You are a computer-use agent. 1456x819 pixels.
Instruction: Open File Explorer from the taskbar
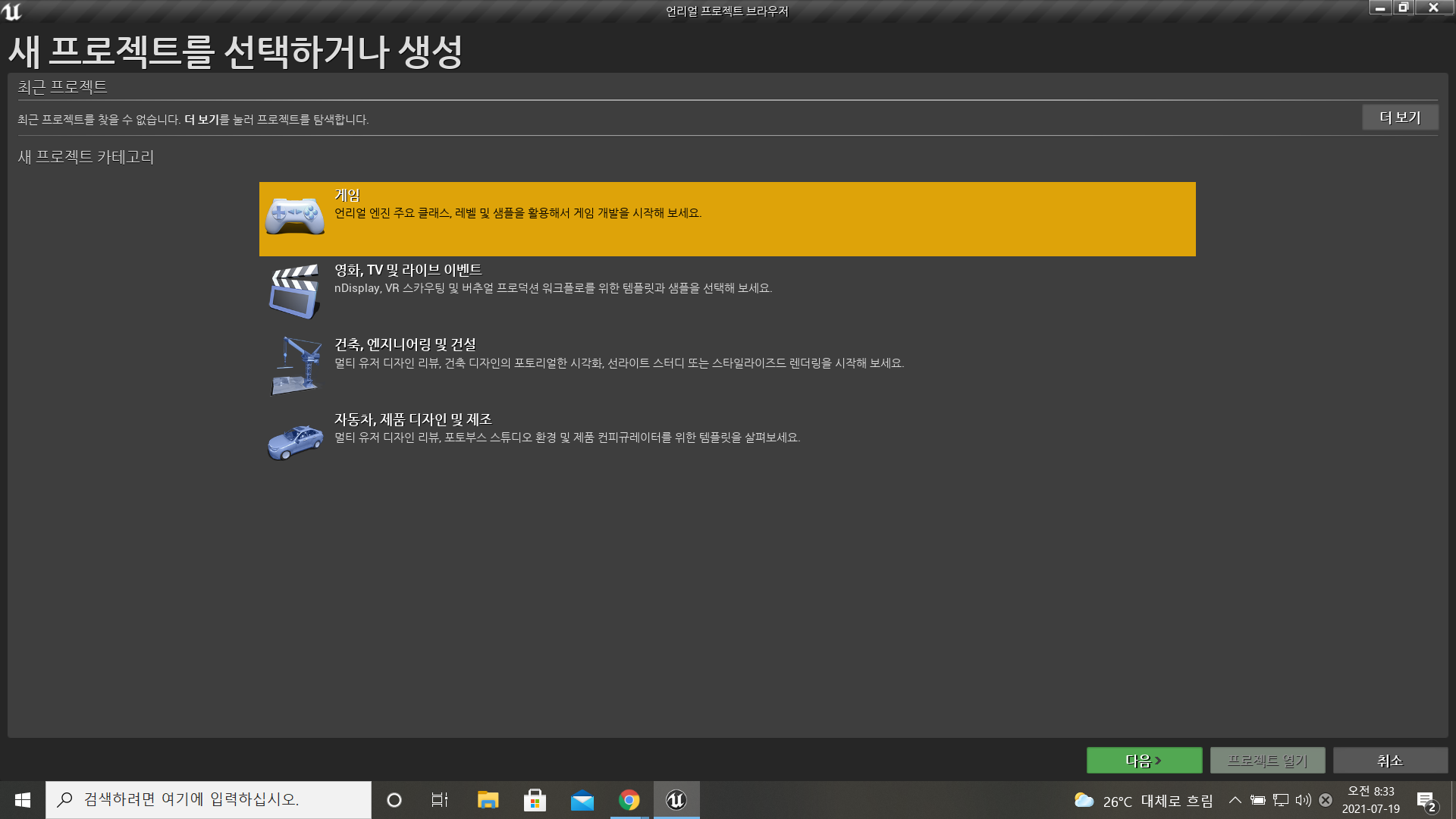pyautogui.click(x=488, y=800)
